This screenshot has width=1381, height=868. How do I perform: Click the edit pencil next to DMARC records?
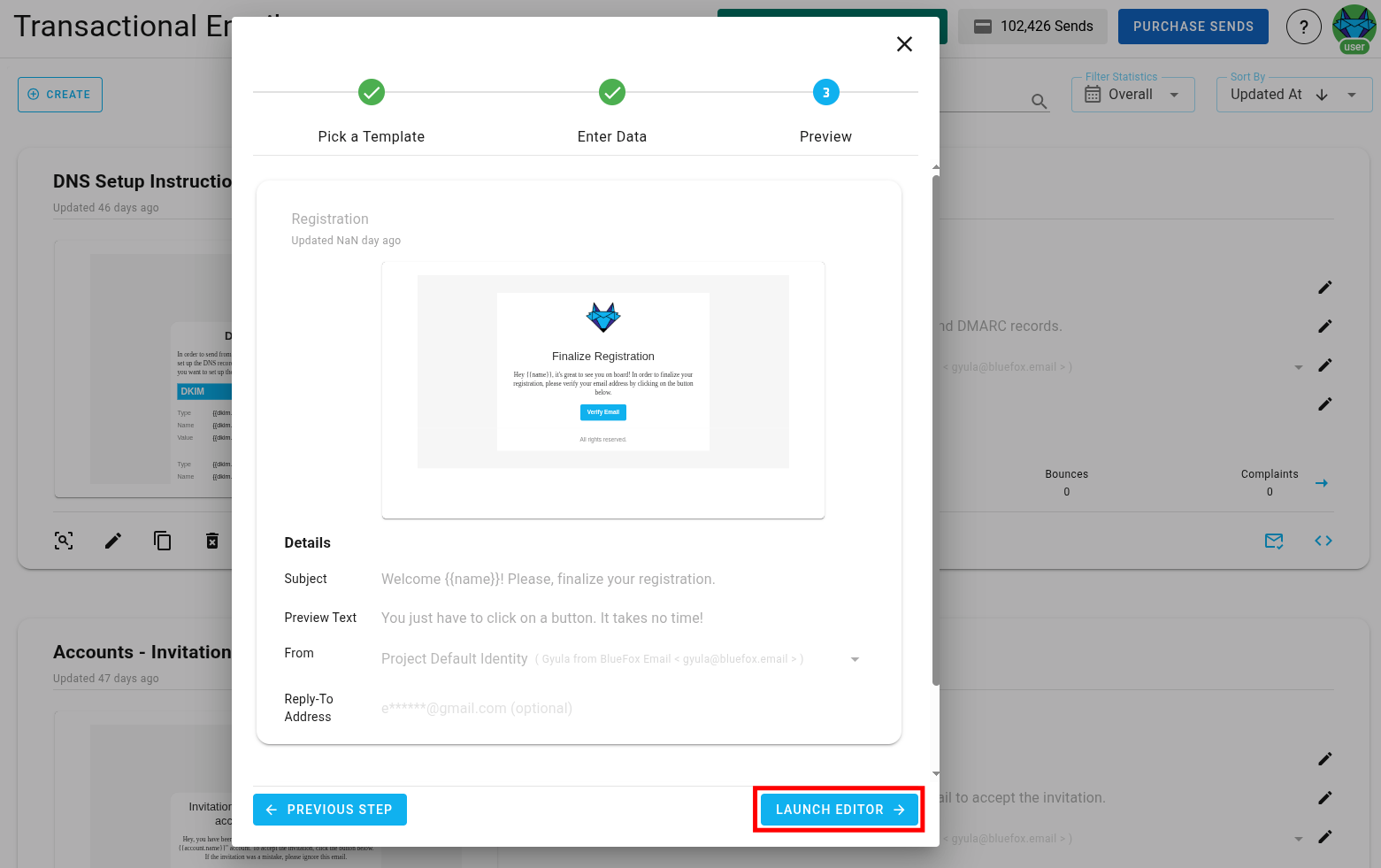click(1324, 326)
